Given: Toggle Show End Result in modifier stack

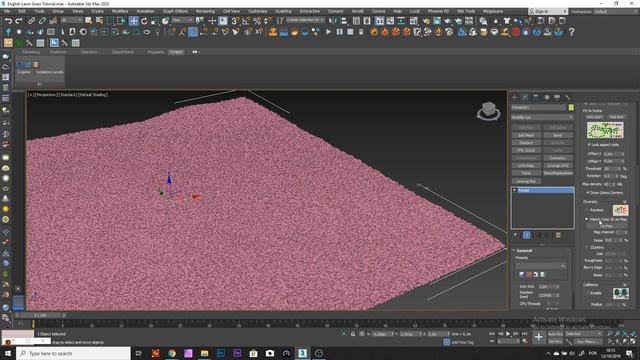Looking at the screenshot, I should click(x=527, y=235).
